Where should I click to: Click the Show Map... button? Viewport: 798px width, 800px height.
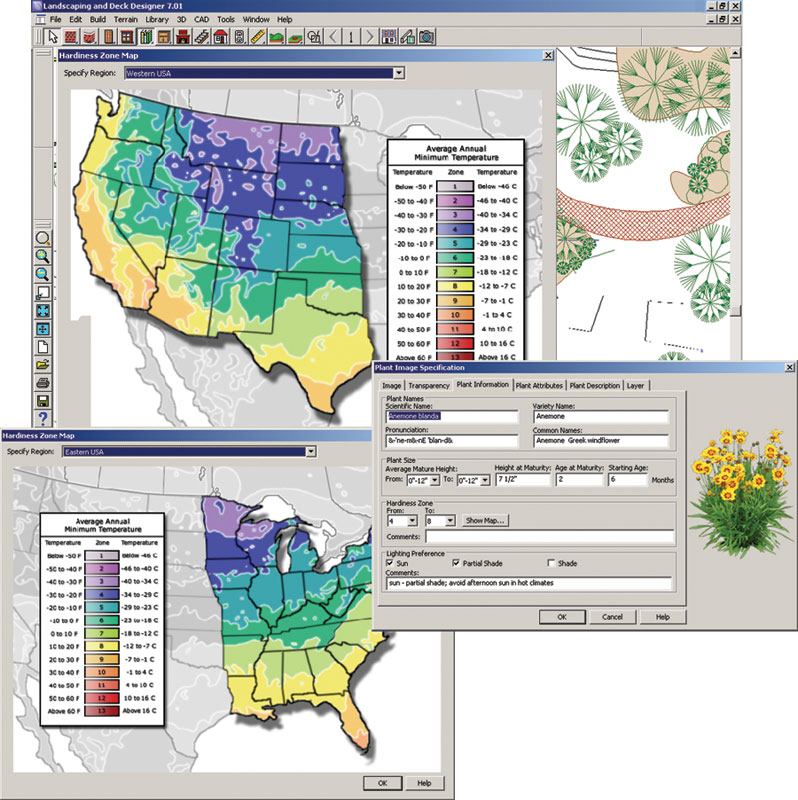[486, 521]
